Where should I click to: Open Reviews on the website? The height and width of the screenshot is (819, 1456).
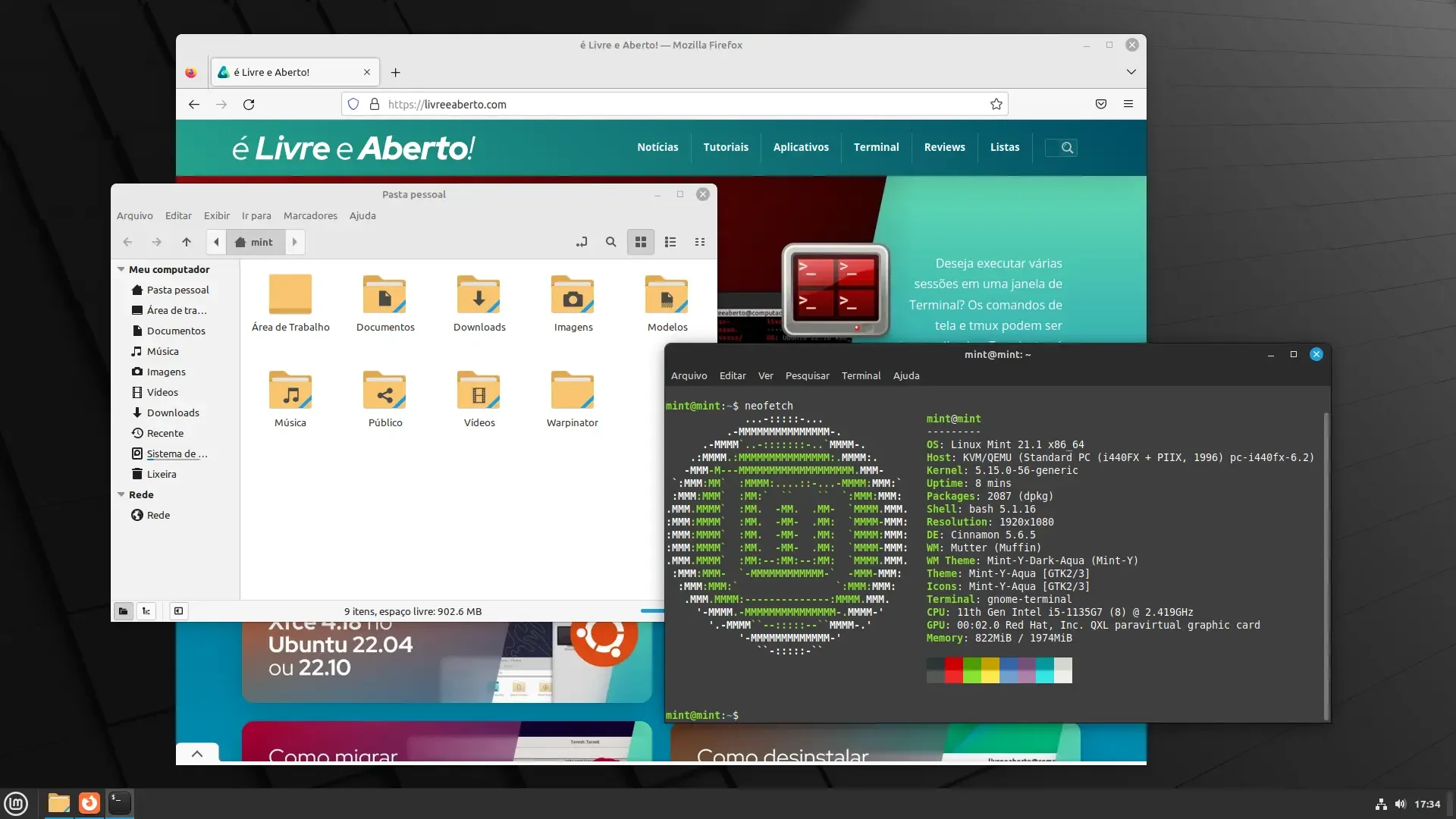pyautogui.click(x=944, y=148)
